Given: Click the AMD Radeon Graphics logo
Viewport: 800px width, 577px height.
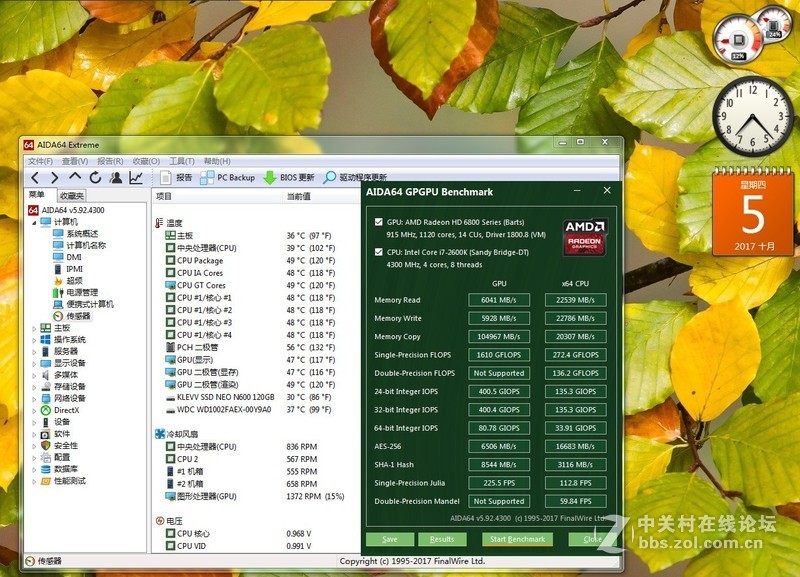Looking at the screenshot, I should click(x=584, y=237).
